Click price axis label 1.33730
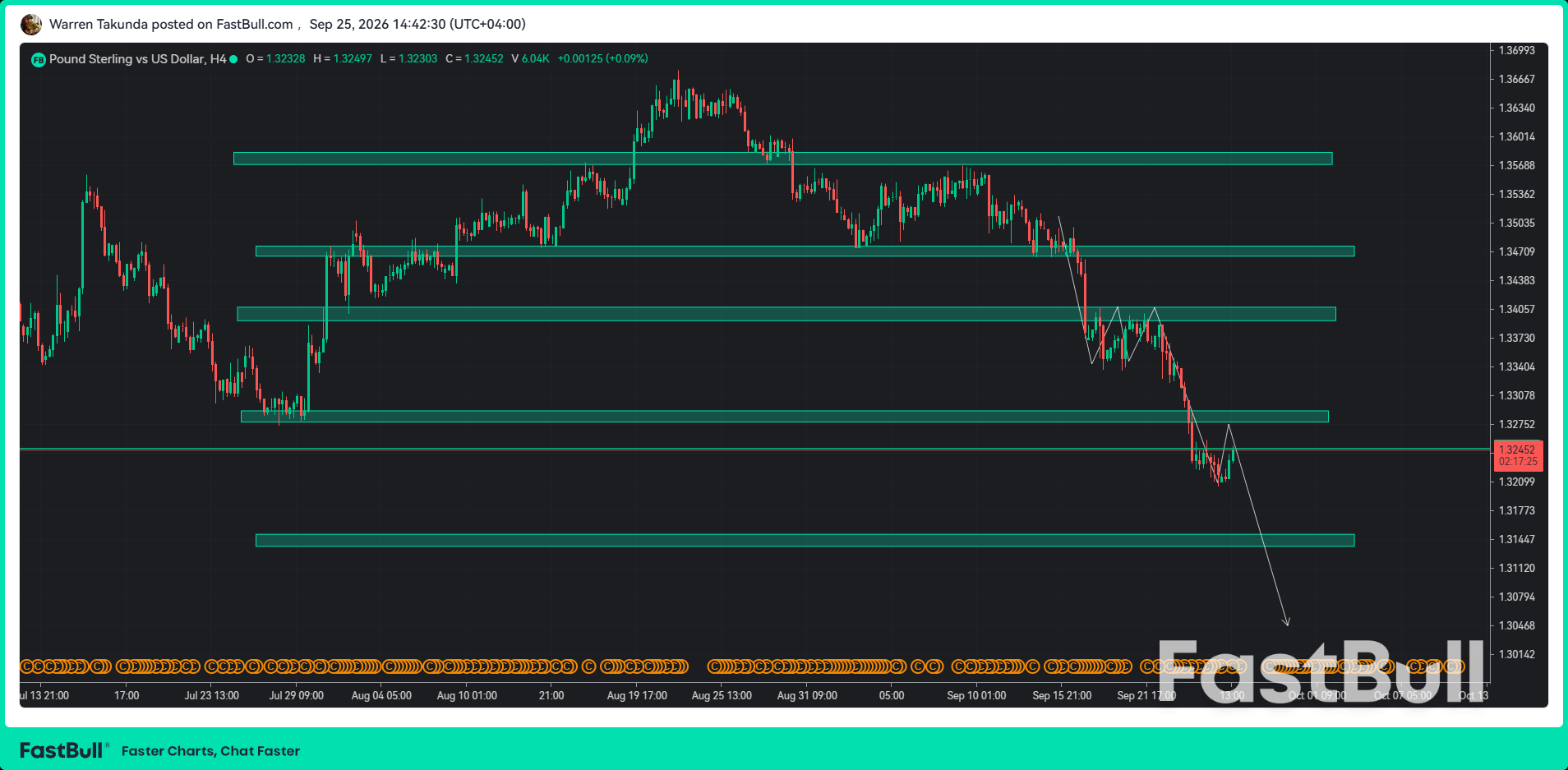 point(1517,338)
